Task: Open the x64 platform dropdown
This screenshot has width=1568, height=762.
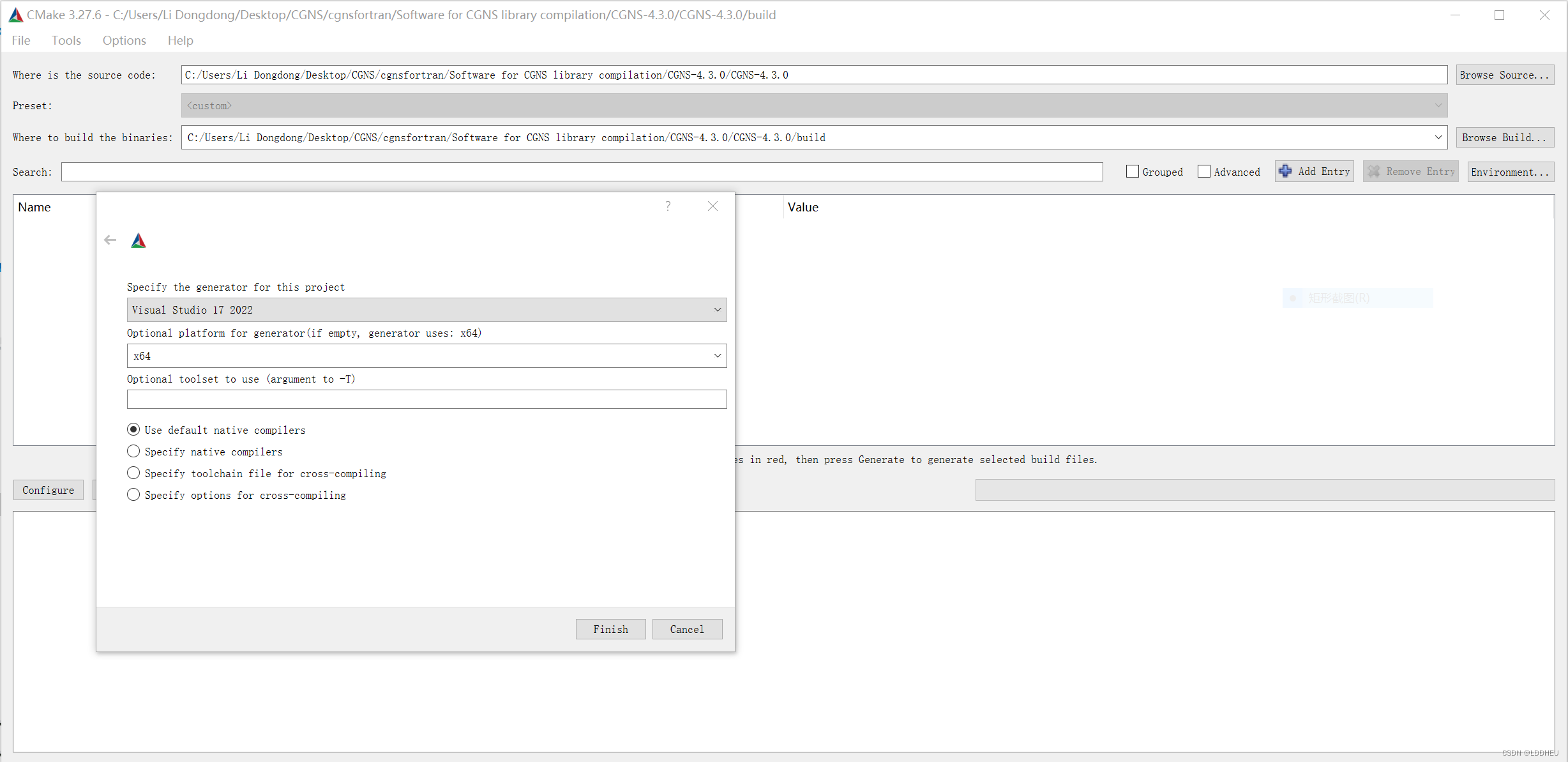Action: [426, 356]
